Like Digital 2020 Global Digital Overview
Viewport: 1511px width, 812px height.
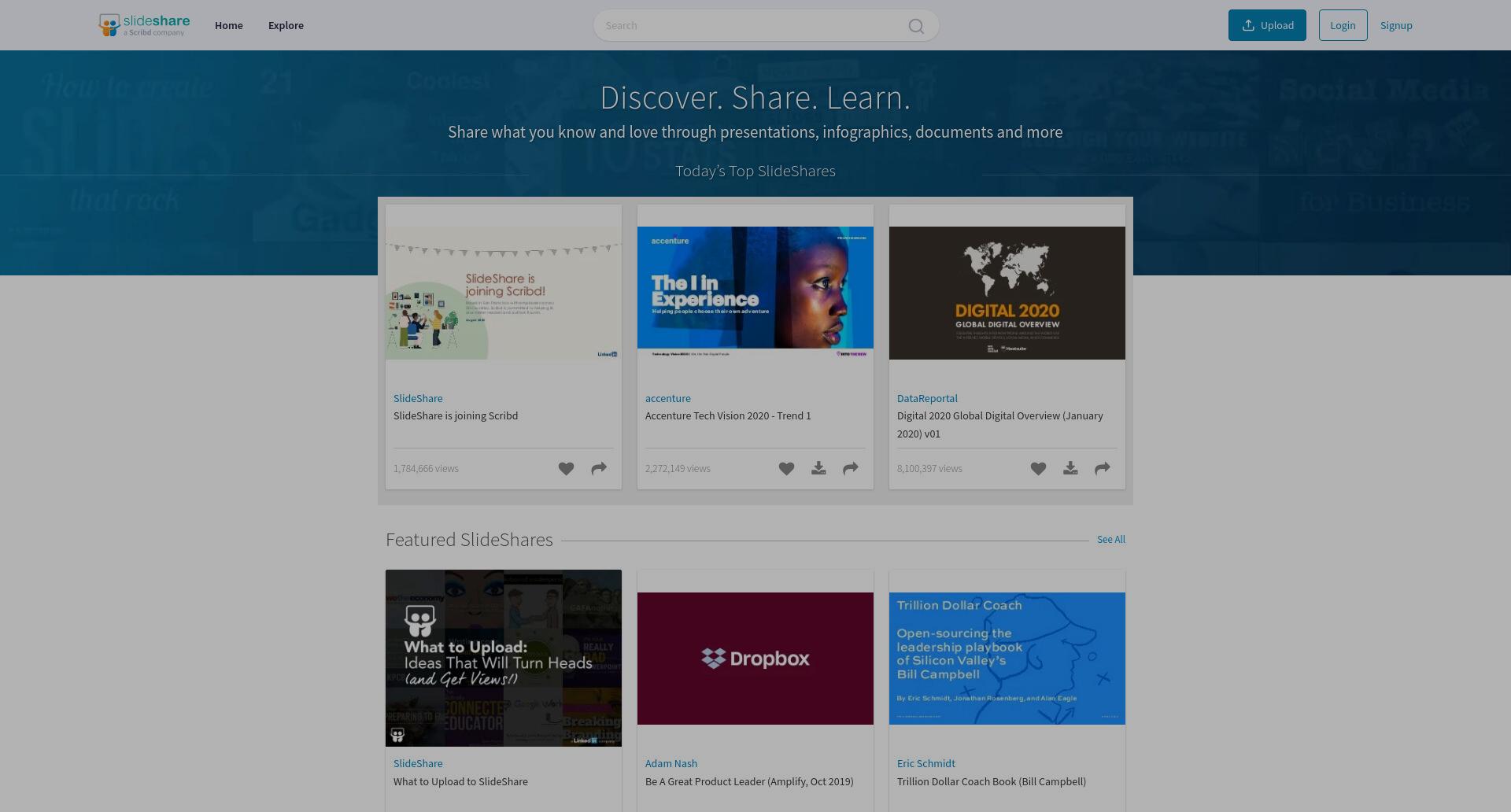point(1038,469)
